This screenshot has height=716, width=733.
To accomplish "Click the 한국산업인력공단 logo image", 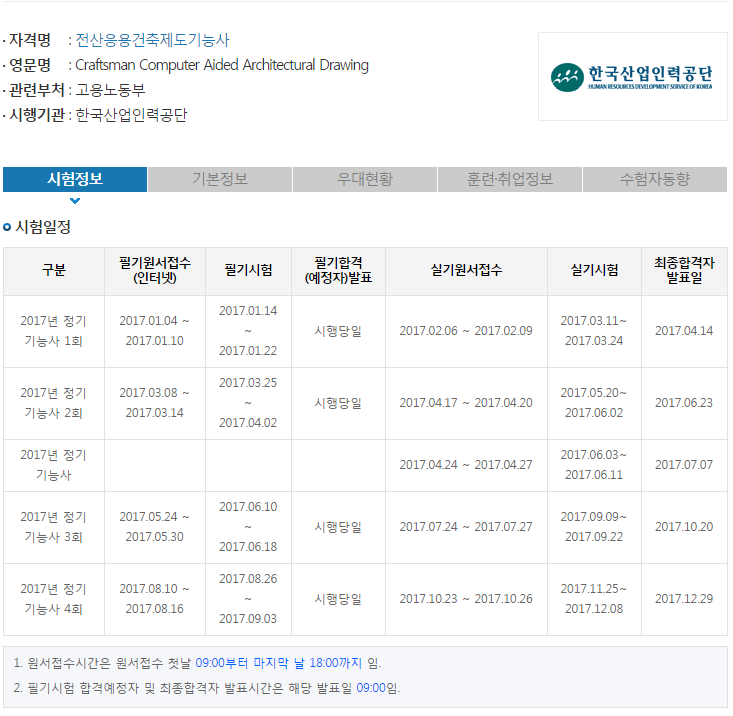I will click(632, 77).
